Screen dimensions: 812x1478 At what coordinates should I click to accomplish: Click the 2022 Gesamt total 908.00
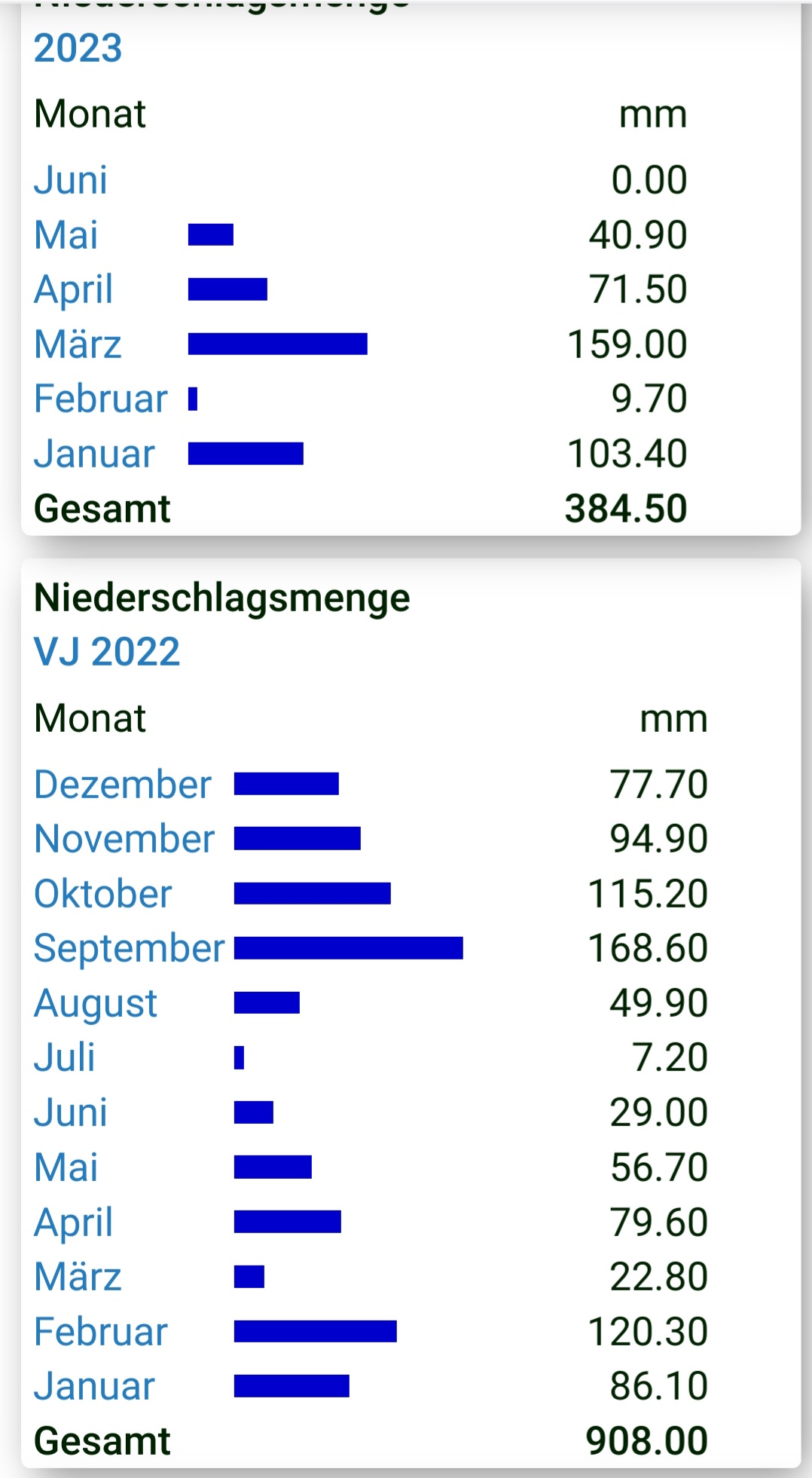pyautogui.click(x=646, y=1440)
